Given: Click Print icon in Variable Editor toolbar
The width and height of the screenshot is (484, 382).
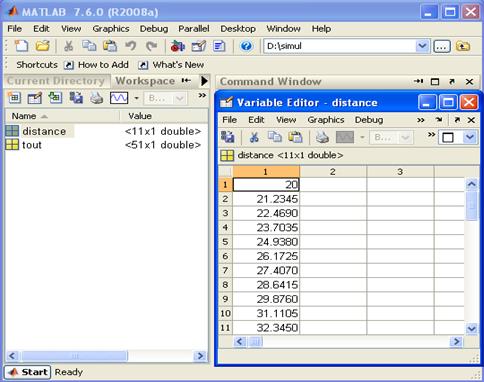Looking at the screenshot, I should click(322, 137).
